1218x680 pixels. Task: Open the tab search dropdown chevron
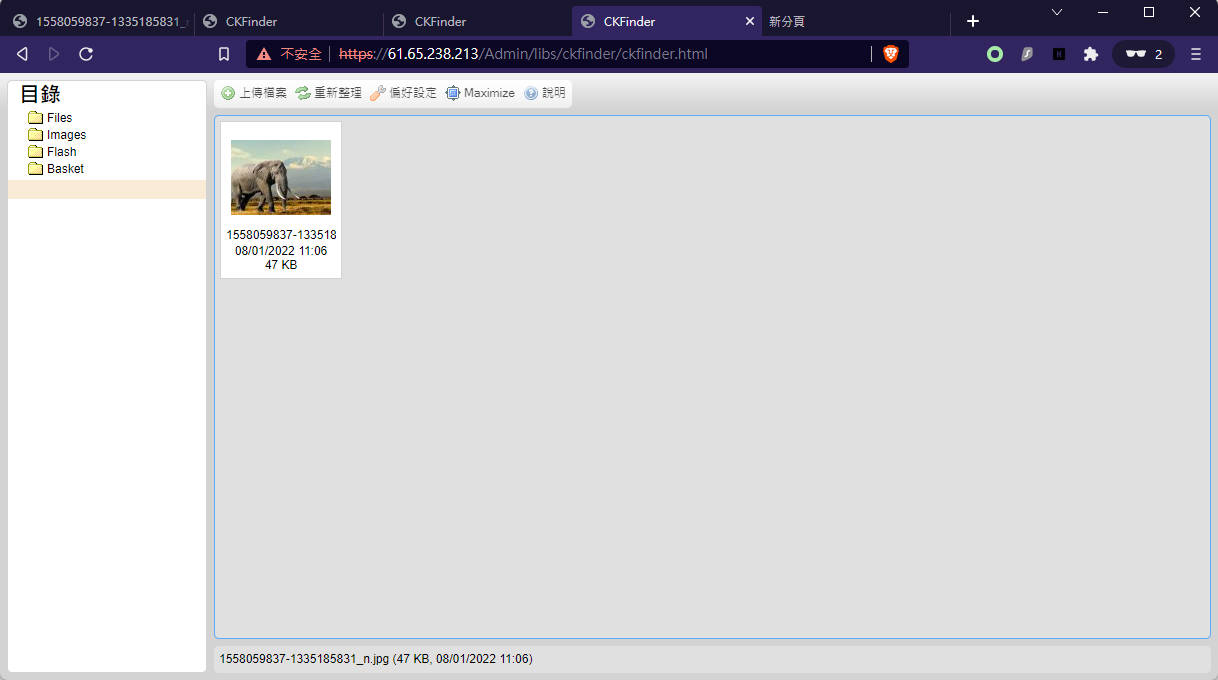1056,12
